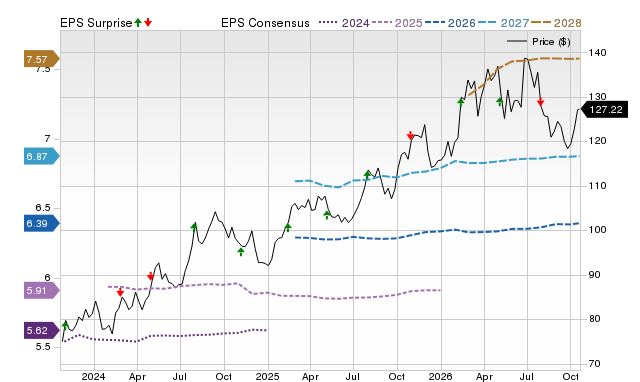Click the 2024 label on the time axis
The height and width of the screenshot is (382, 640).
(93, 376)
